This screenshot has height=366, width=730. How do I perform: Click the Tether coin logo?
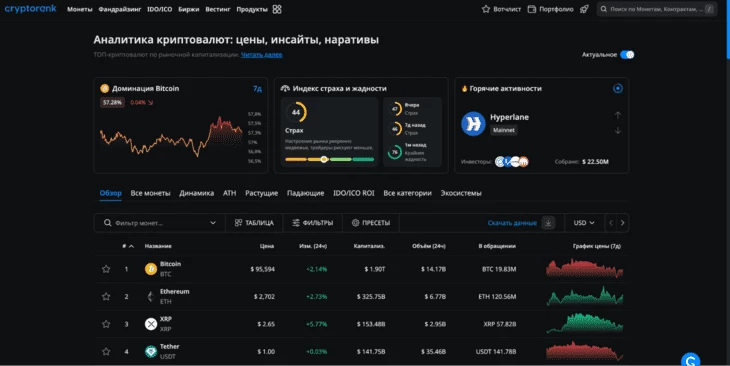click(151, 352)
